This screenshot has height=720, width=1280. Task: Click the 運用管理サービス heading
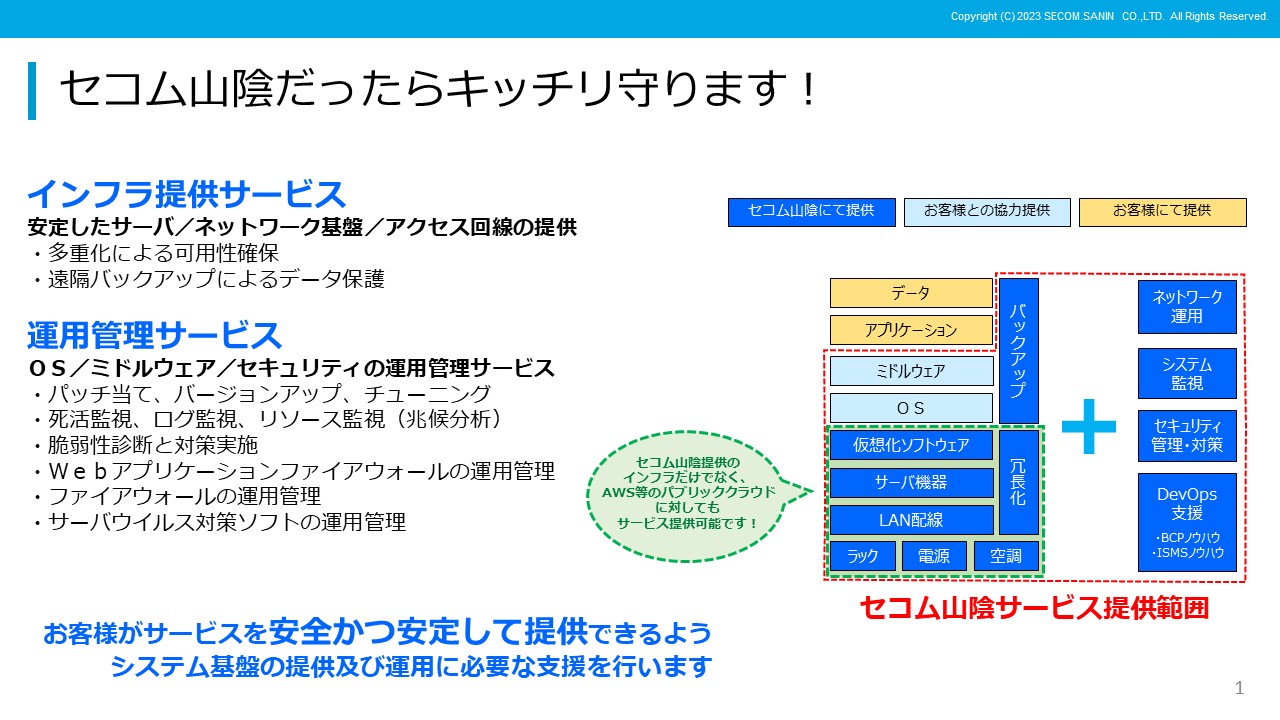tap(154, 334)
